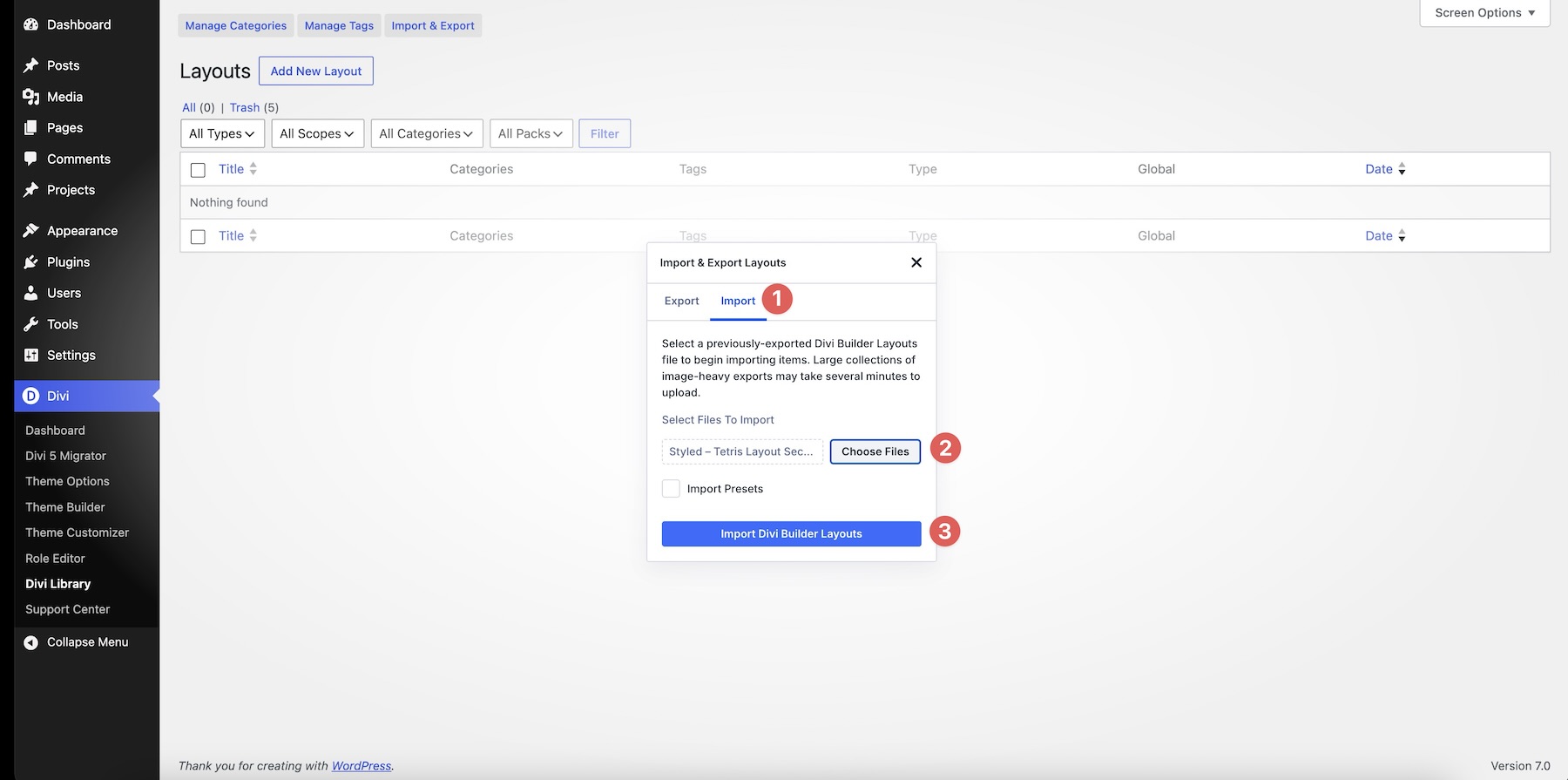The width and height of the screenshot is (1568, 780).
Task: Click the 'Select Files To Import' label
Action: 718,420
